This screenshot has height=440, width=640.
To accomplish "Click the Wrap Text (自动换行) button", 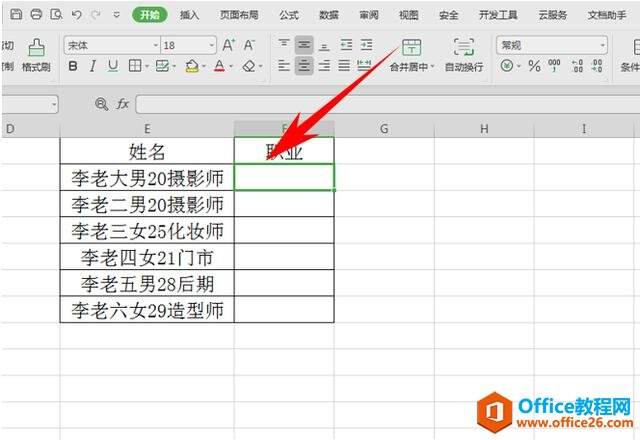I will pyautogui.click(x=464, y=55).
